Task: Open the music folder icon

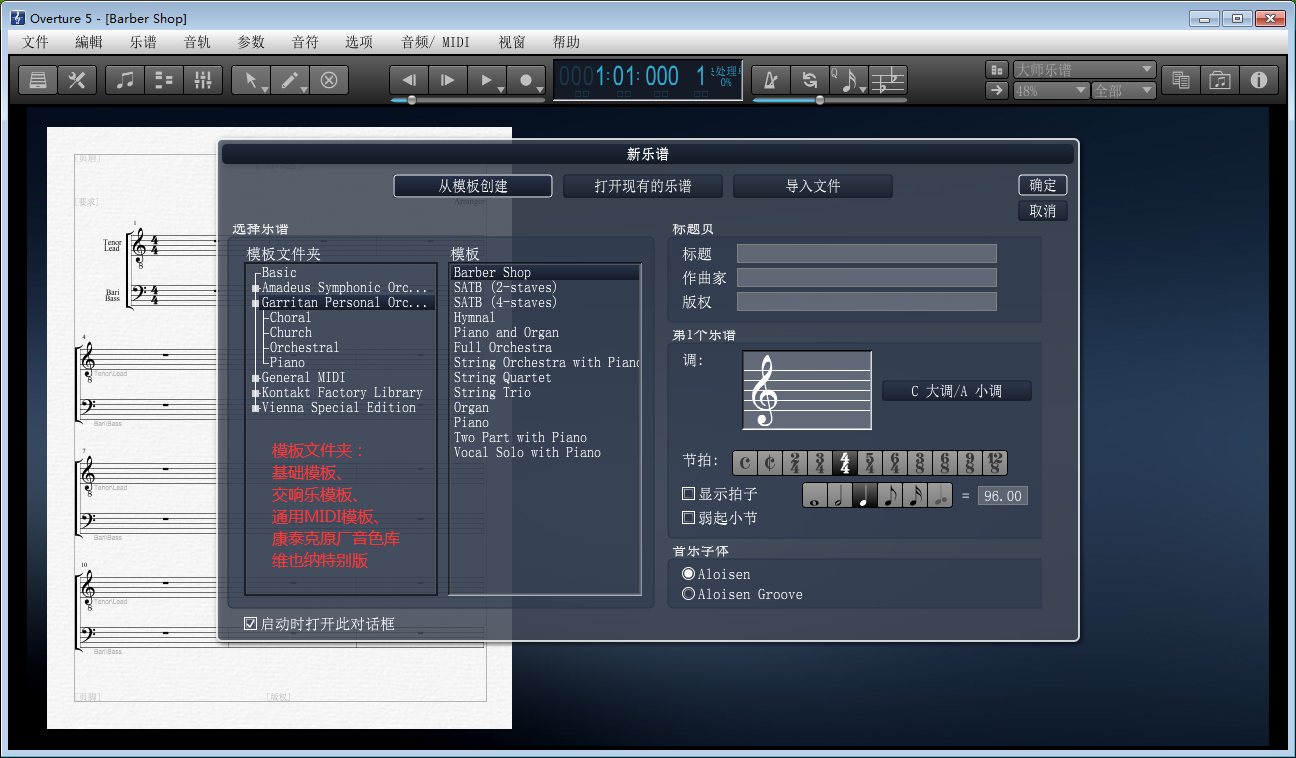Action: point(1220,80)
